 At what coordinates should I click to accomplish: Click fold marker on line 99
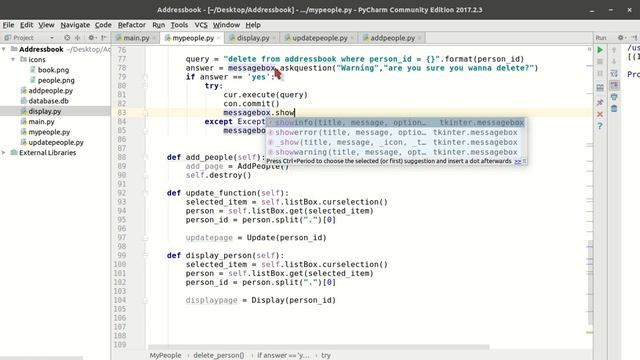pos(145,256)
